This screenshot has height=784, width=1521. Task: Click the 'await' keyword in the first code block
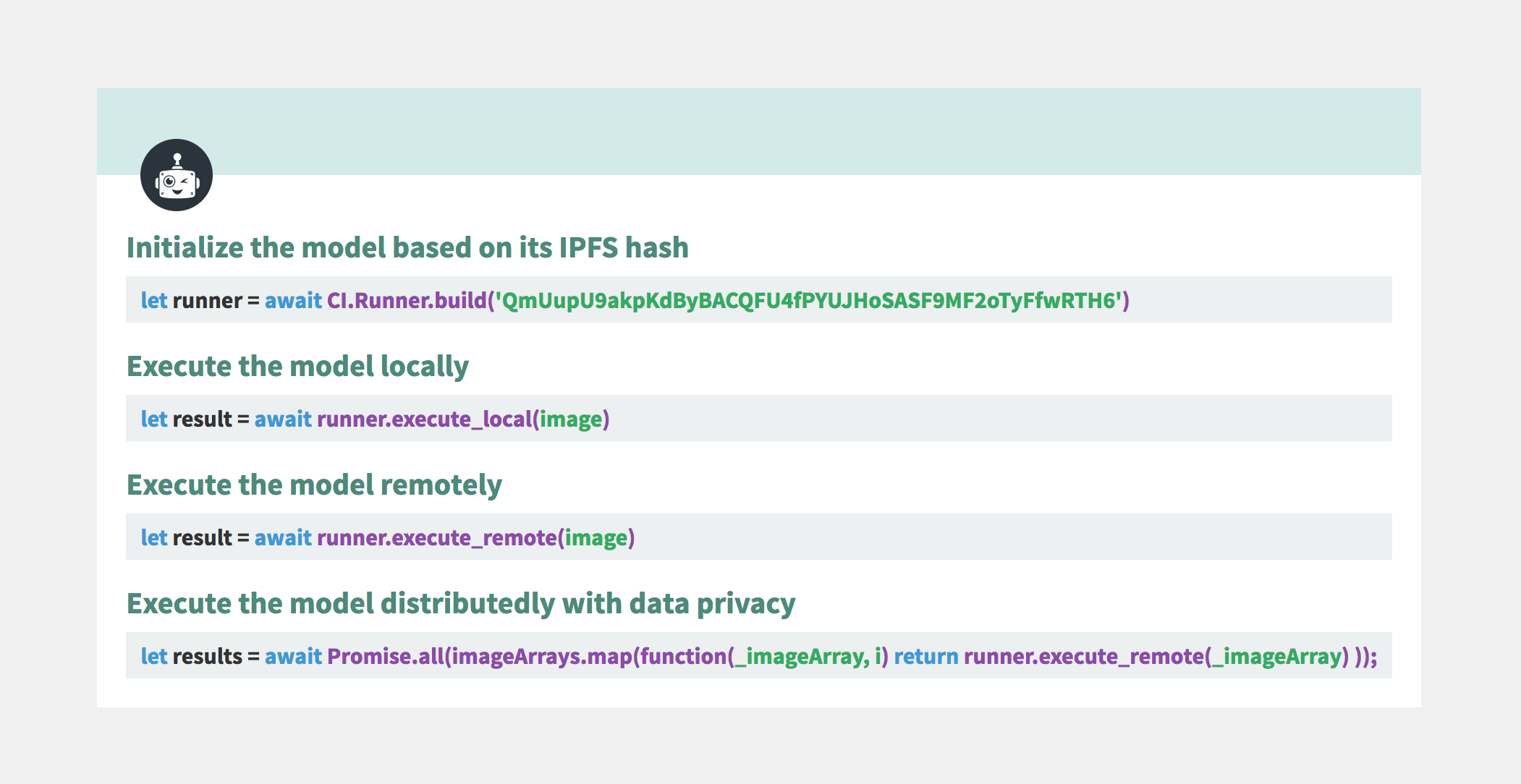point(293,300)
